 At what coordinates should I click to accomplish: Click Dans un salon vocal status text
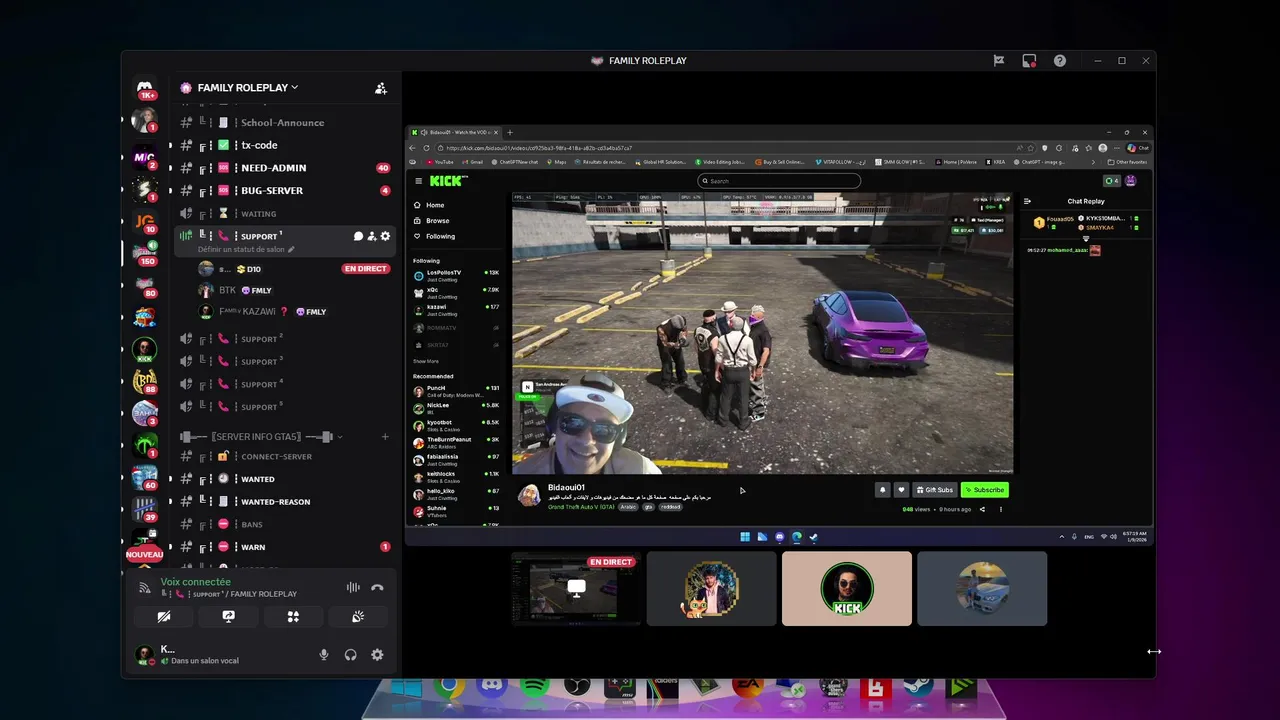click(x=205, y=661)
